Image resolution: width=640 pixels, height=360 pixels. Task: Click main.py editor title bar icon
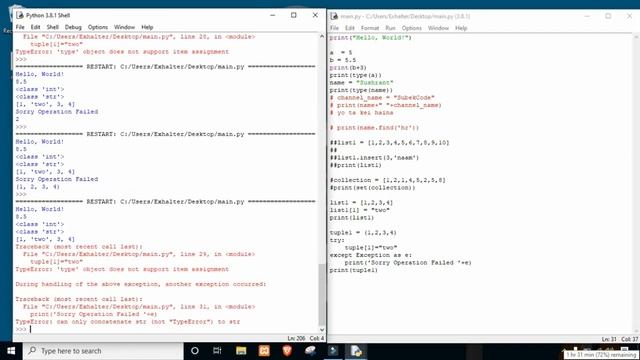(334, 16)
